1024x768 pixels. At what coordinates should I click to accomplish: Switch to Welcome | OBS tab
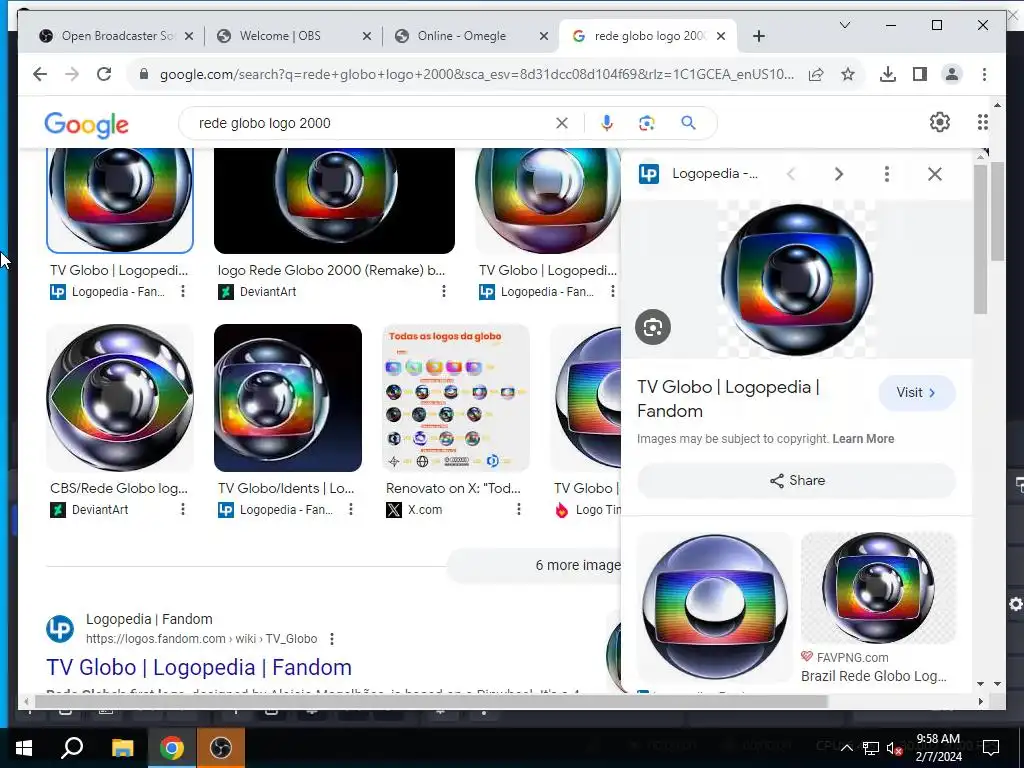click(x=294, y=36)
